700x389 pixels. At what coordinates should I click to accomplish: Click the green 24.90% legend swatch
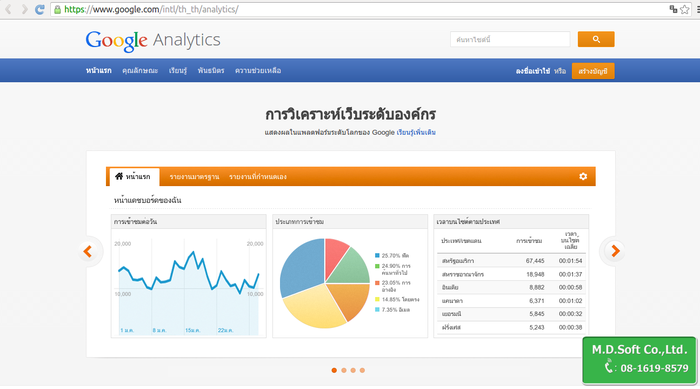click(x=377, y=266)
